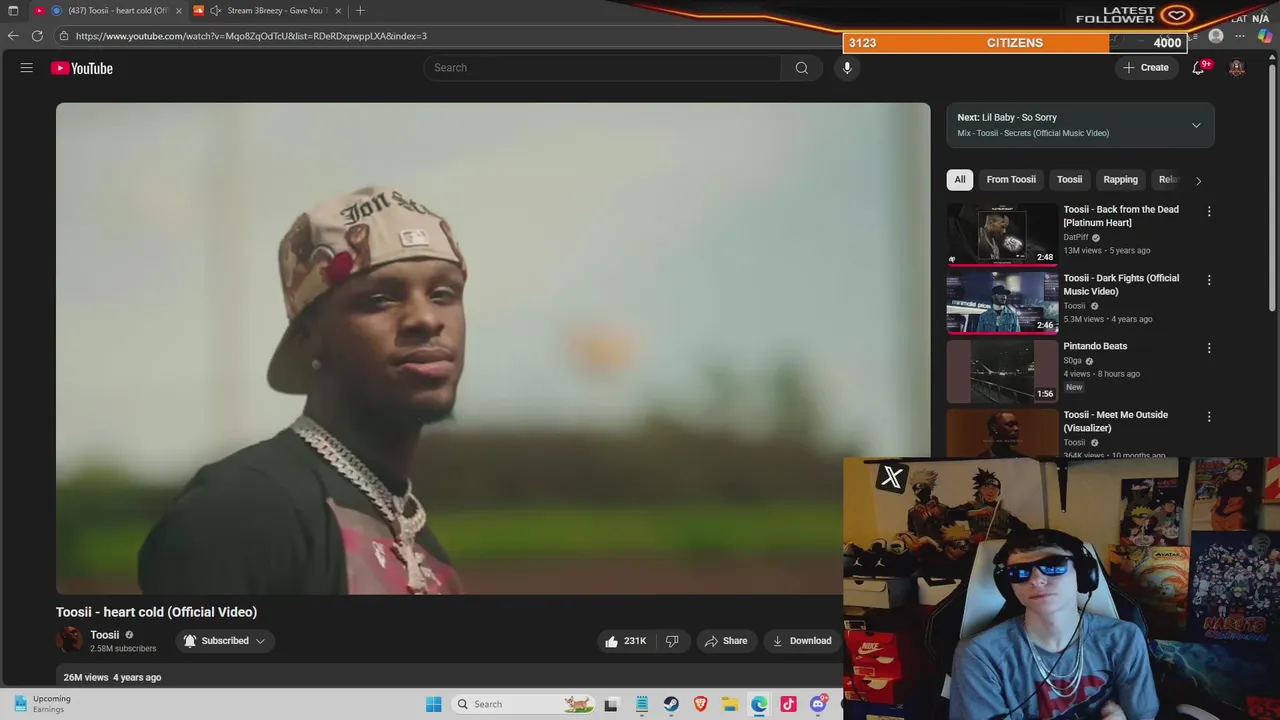The width and height of the screenshot is (1280, 720).
Task: Open options for Back from the Dead video
Action: (x=1209, y=211)
